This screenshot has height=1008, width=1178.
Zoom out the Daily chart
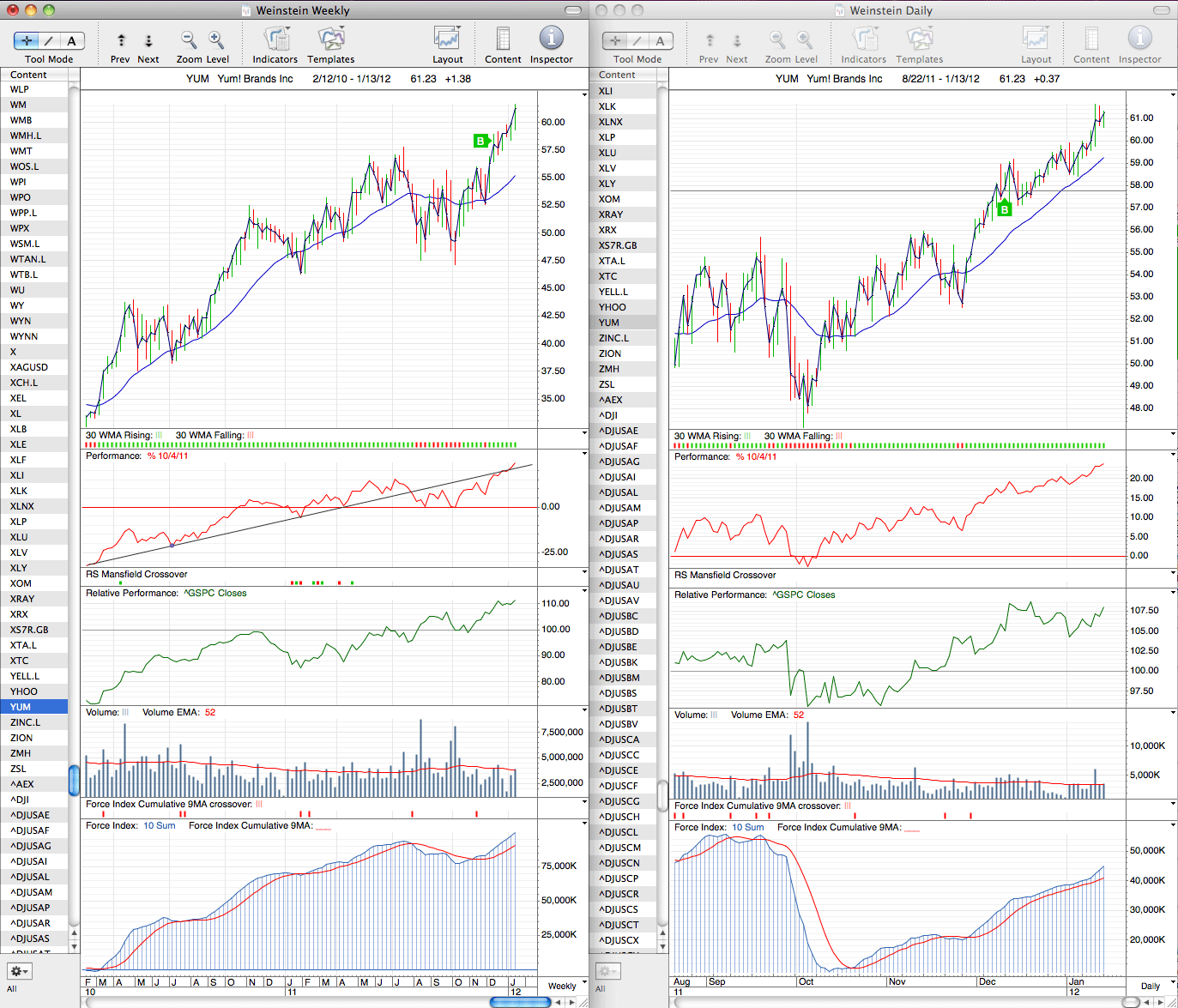coord(777,39)
